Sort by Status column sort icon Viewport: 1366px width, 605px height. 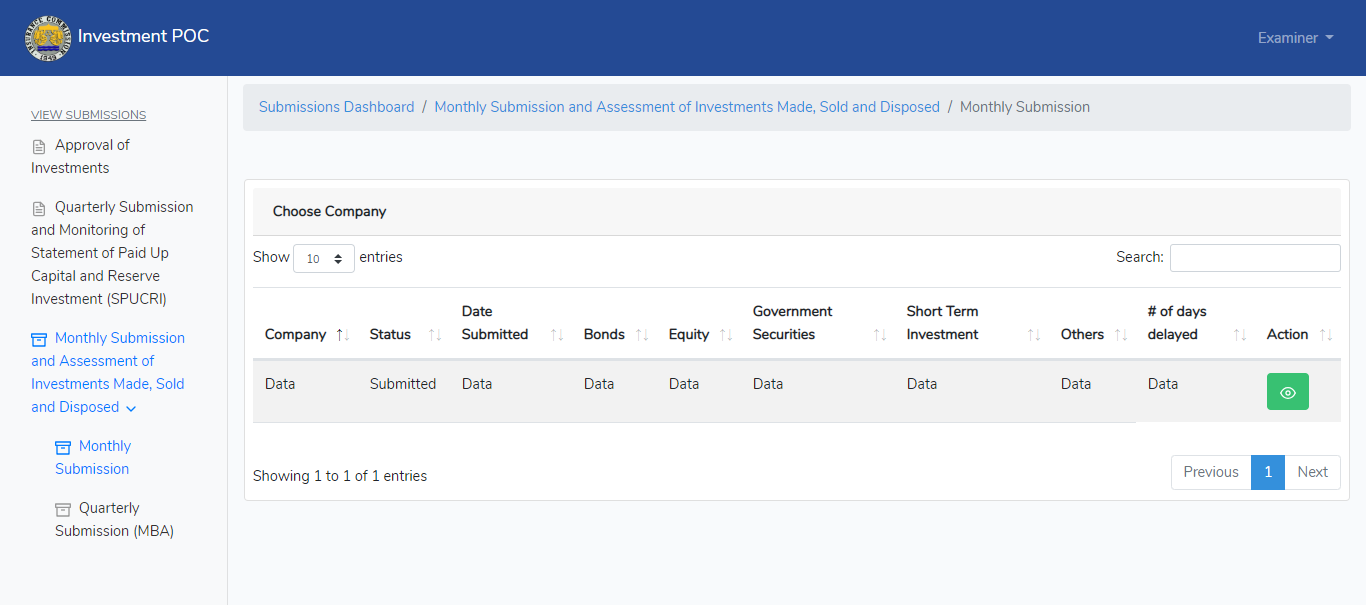click(x=435, y=335)
